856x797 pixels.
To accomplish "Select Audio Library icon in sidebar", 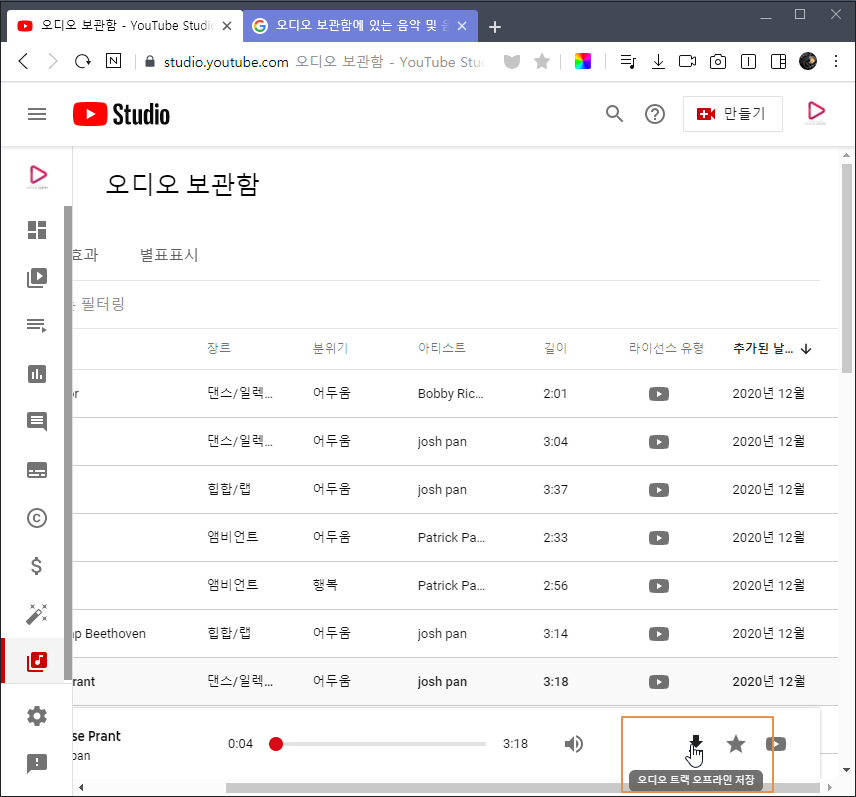I will [x=37, y=662].
